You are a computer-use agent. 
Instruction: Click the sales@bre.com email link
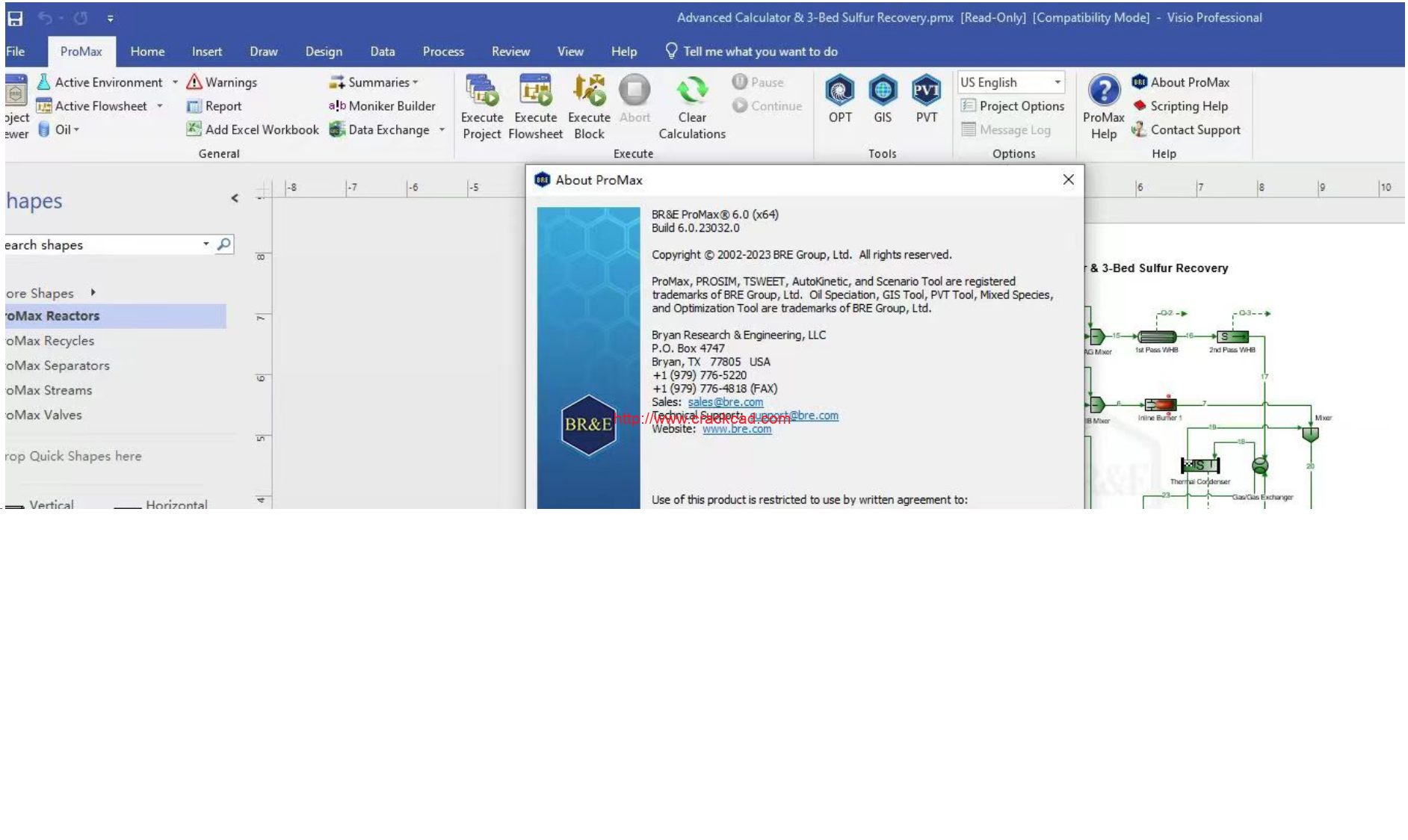coord(725,402)
